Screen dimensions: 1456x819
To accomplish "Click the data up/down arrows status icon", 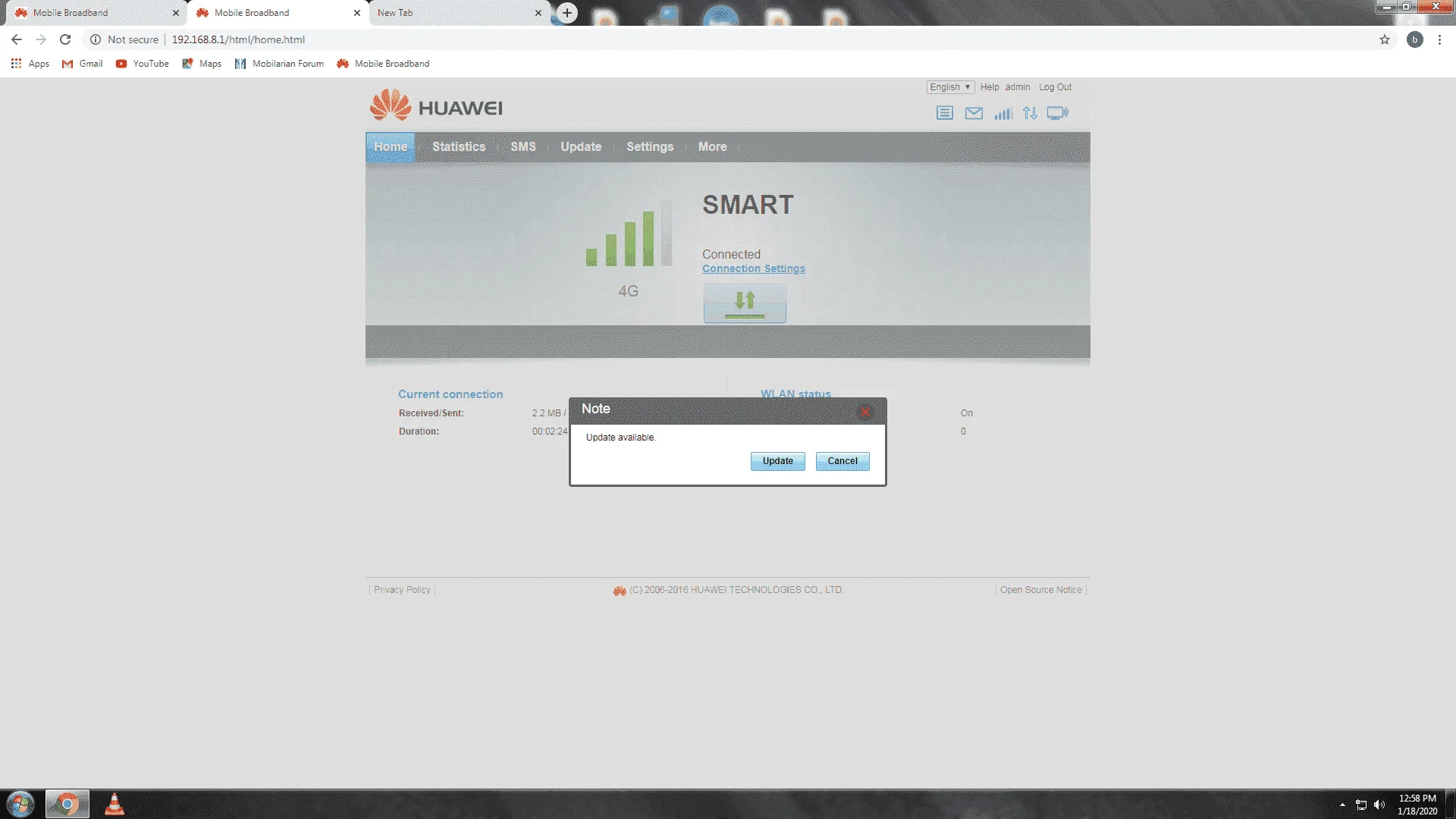I will 1030,113.
